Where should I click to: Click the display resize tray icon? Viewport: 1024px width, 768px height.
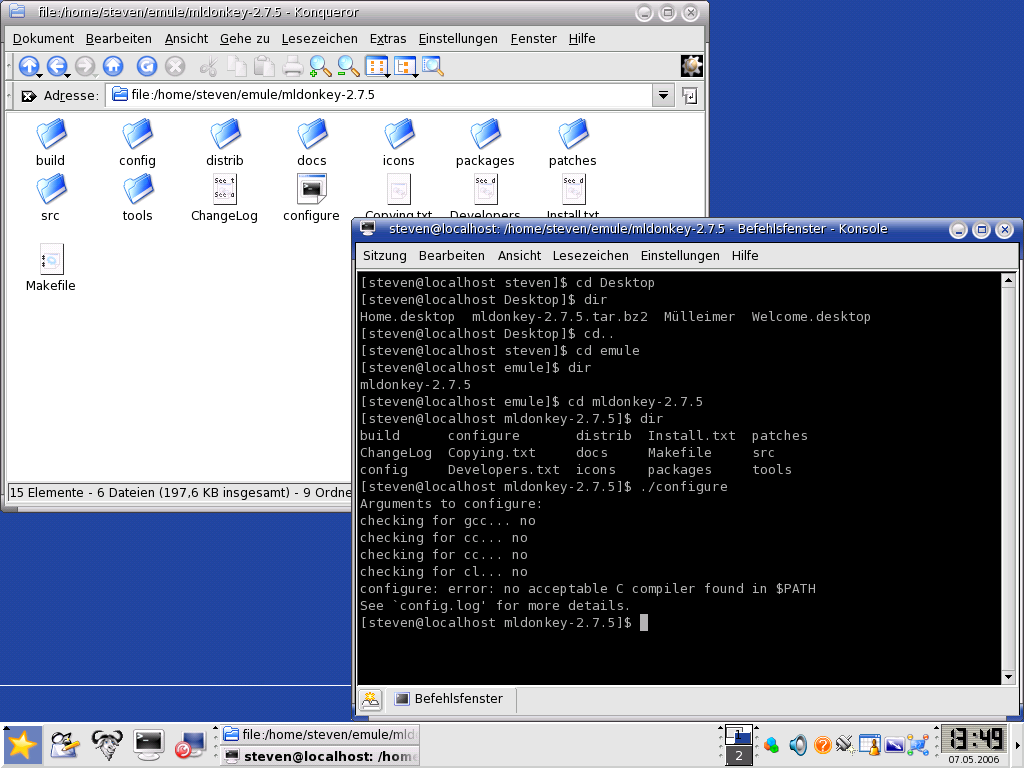pos(894,744)
